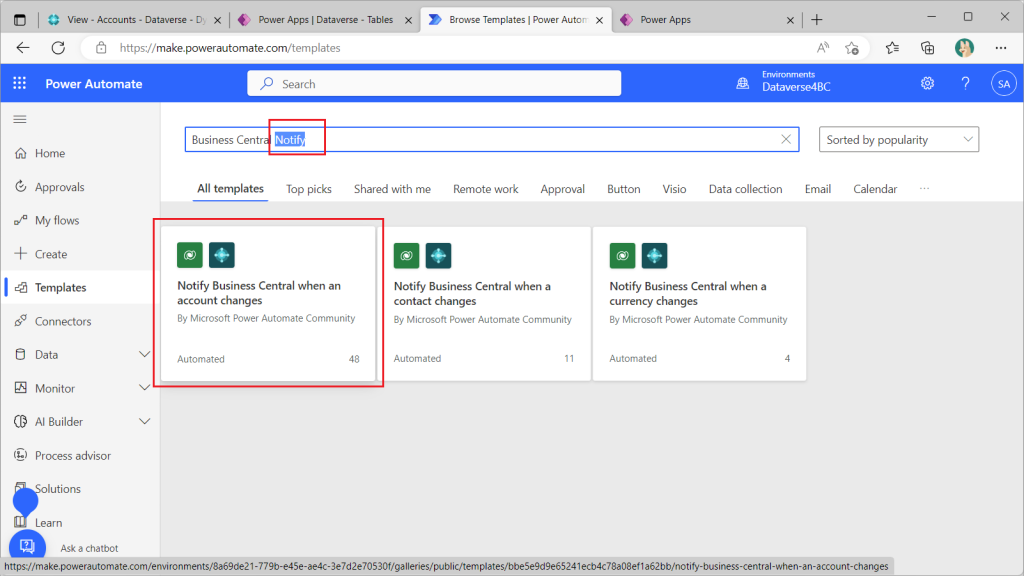This screenshot has height=576, width=1024.
Task: Open Notify Business Central when a currency changes
Action: click(699, 304)
